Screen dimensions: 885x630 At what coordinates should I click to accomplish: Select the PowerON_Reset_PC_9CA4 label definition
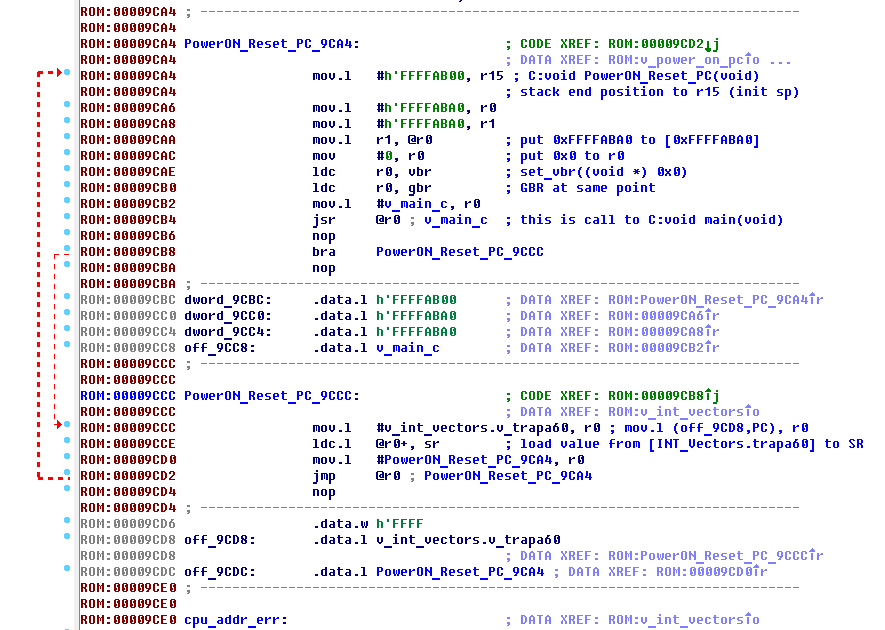[x=271, y=44]
